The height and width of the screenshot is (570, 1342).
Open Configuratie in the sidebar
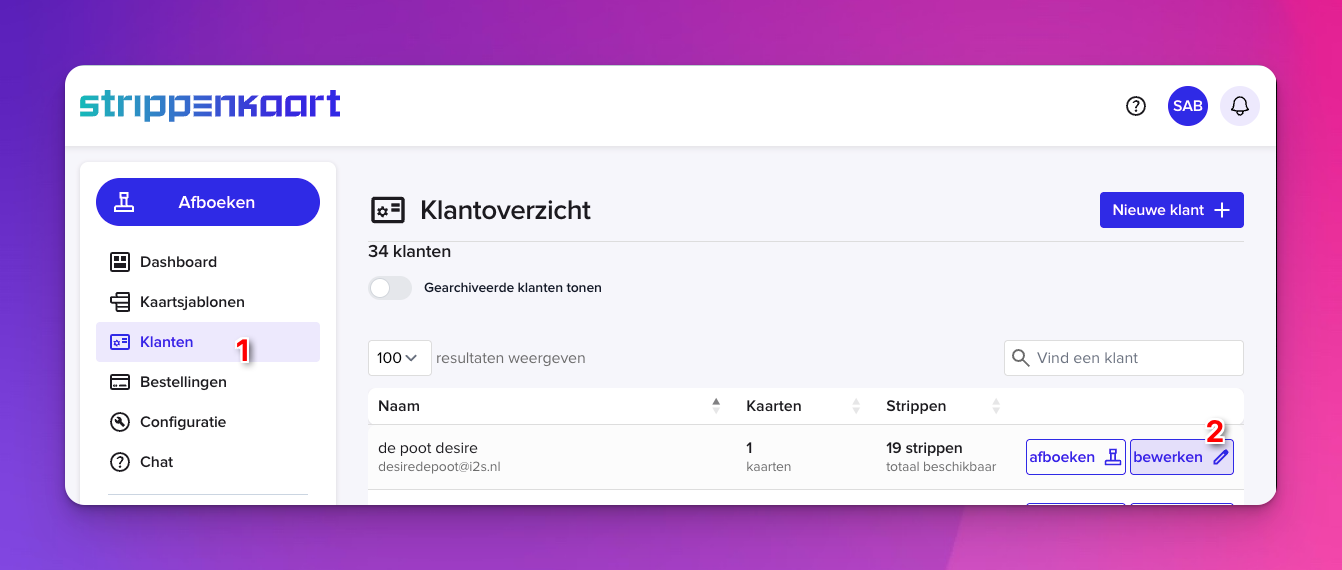(183, 422)
